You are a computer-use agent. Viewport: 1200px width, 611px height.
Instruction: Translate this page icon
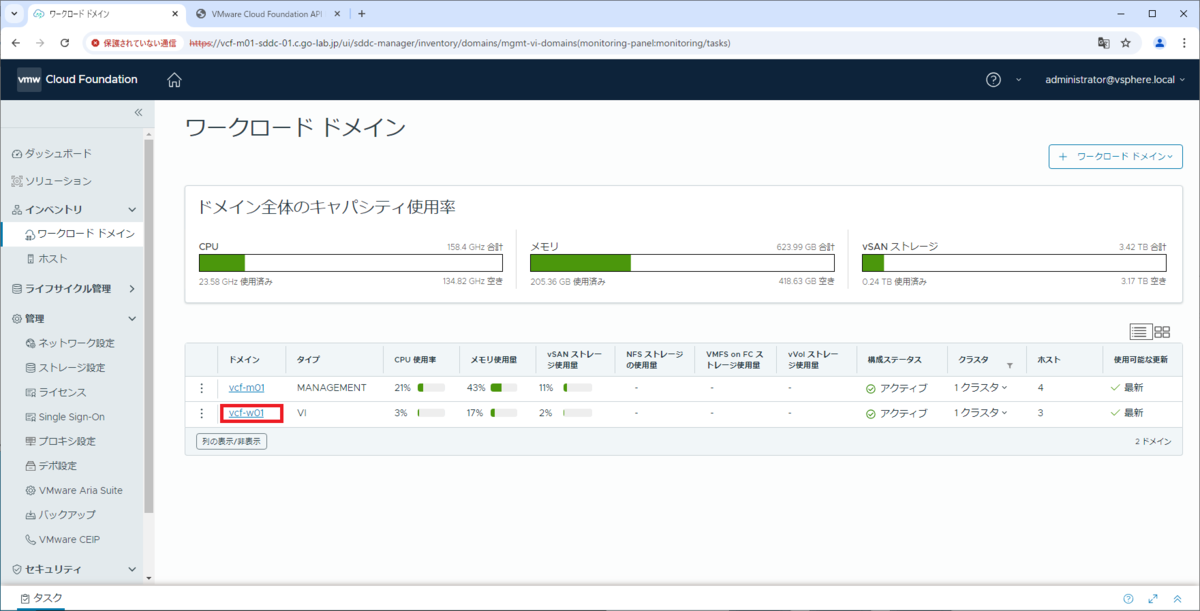pos(1104,43)
